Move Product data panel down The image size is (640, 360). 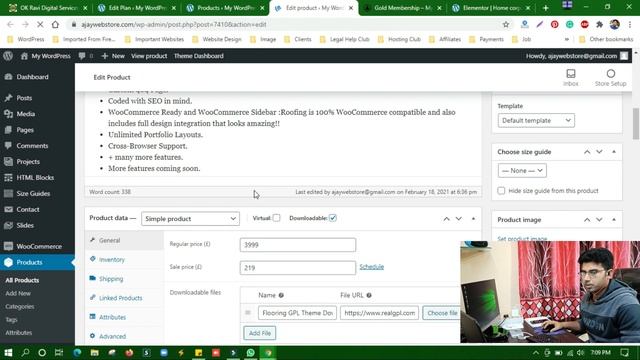(x=459, y=219)
